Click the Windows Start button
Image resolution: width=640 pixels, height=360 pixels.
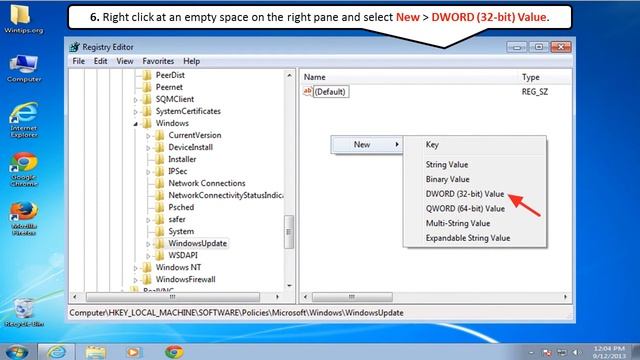16,352
